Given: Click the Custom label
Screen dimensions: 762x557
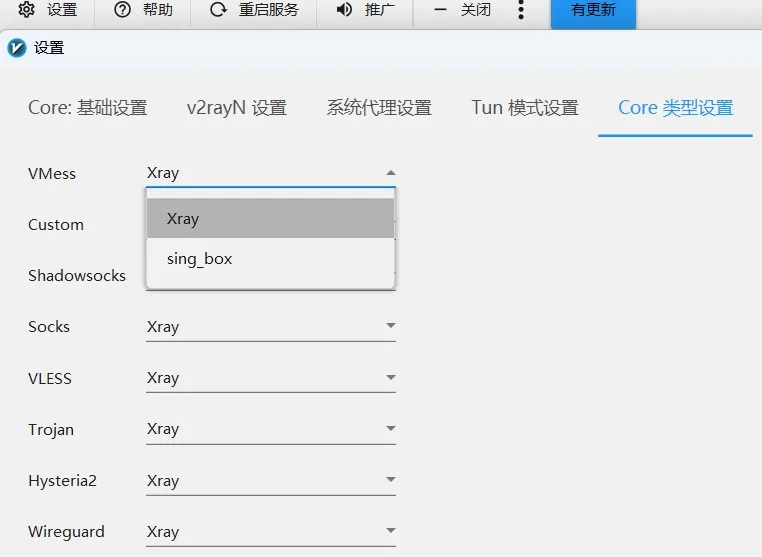Looking at the screenshot, I should tap(56, 225).
